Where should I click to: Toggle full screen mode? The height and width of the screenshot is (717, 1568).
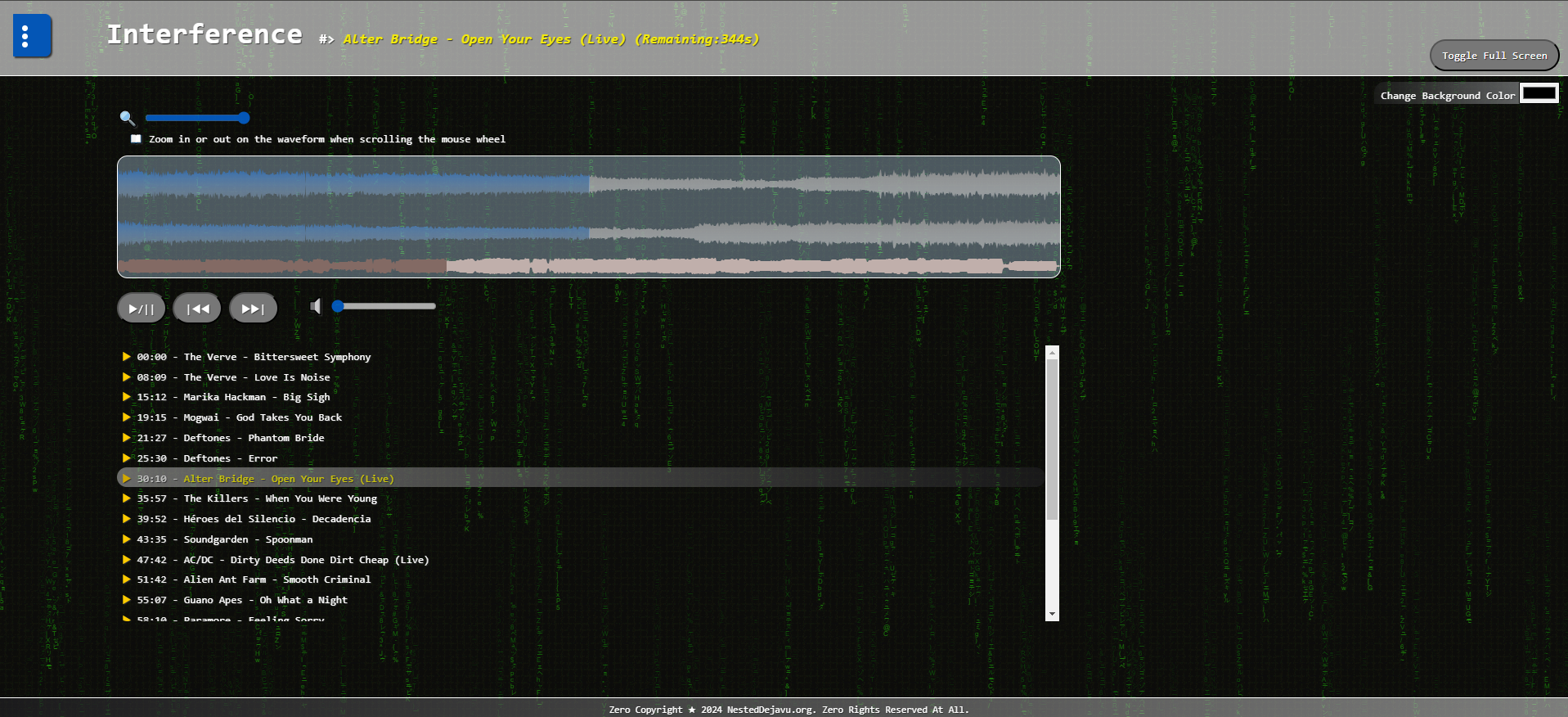point(1494,56)
